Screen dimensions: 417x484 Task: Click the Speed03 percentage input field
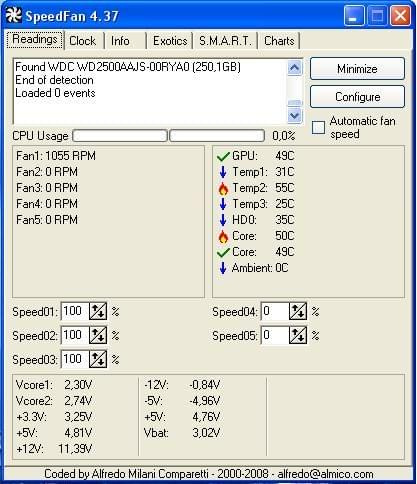pos(75,359)
